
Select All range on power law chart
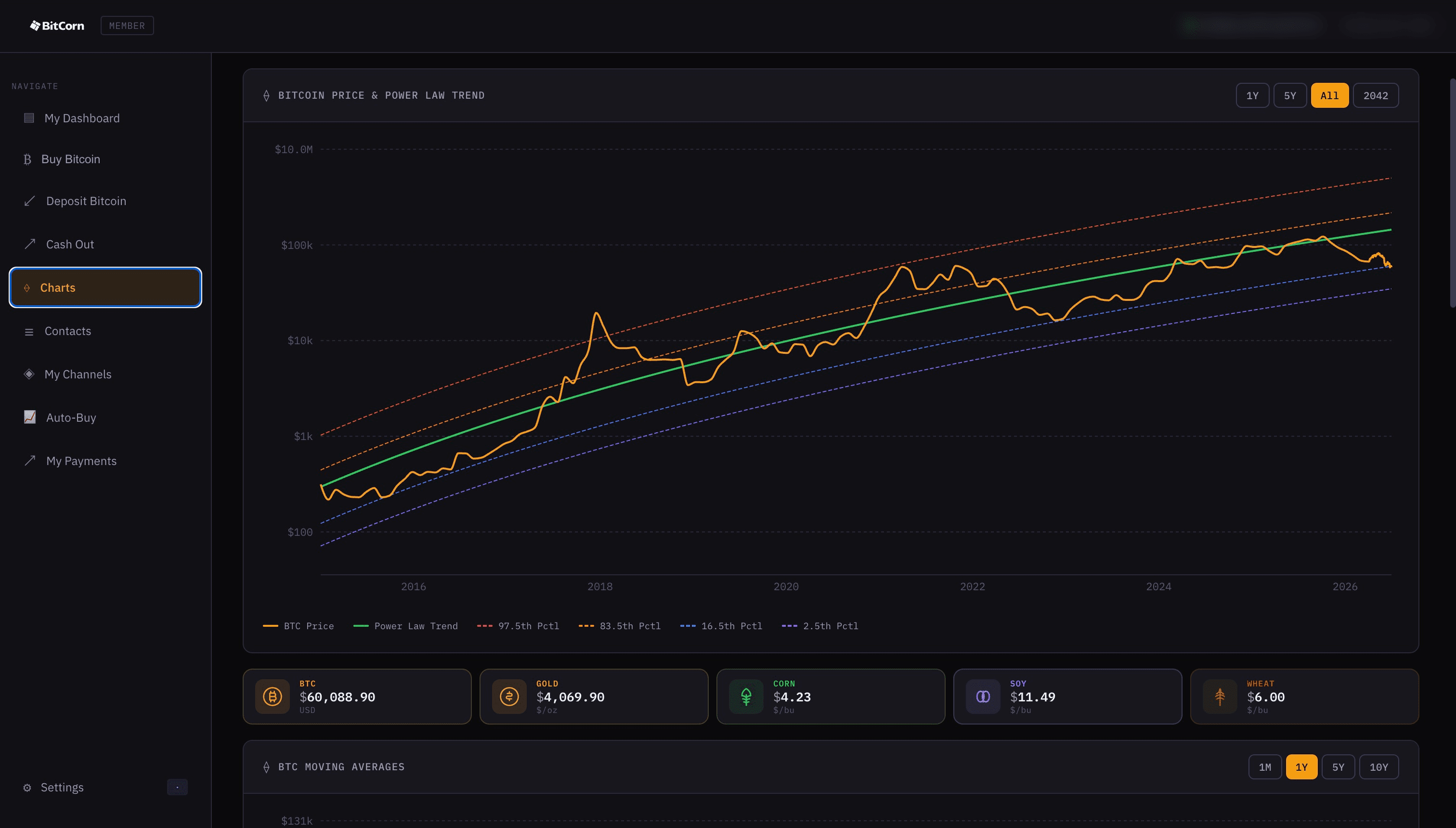click(x=1330, y=95)
